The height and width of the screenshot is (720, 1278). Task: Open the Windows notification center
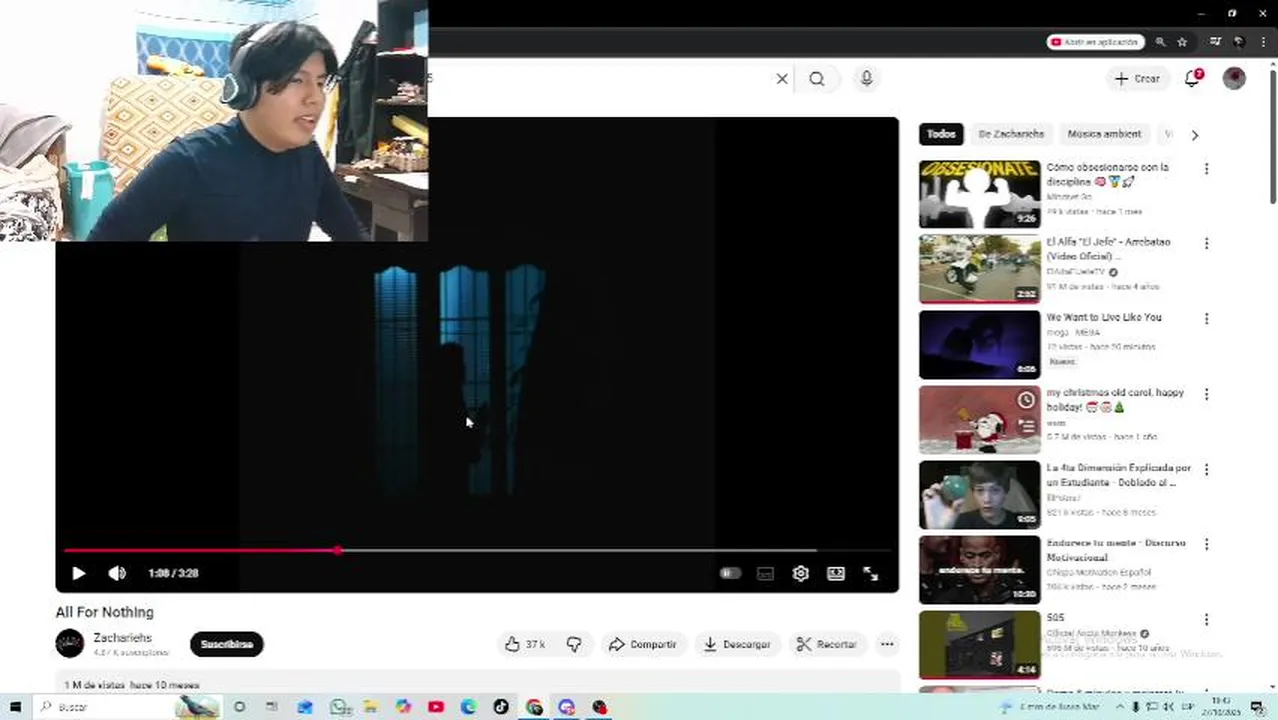1257,707
